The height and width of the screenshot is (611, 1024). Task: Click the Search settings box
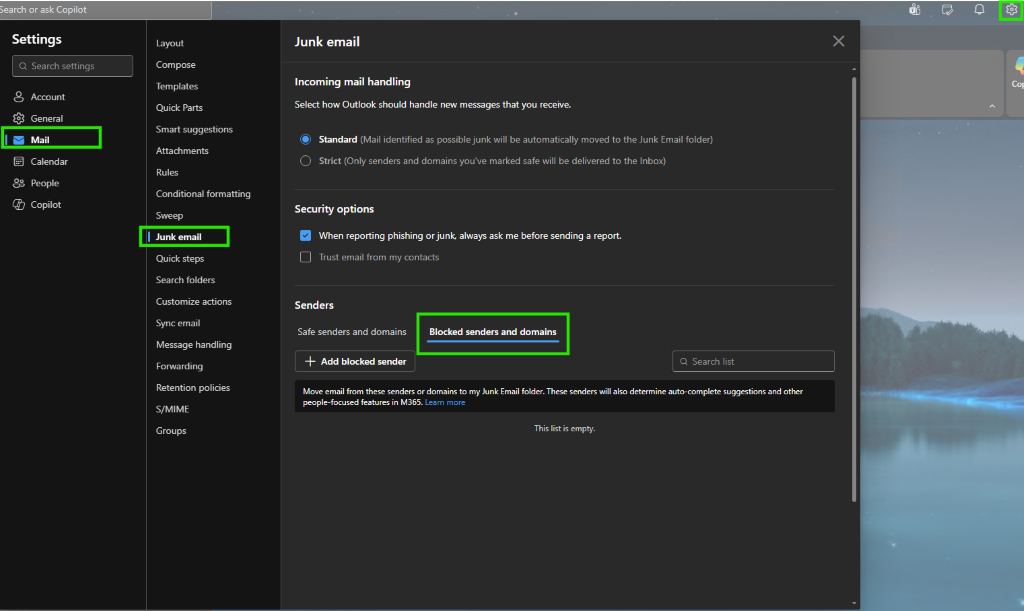pos(72,66)
